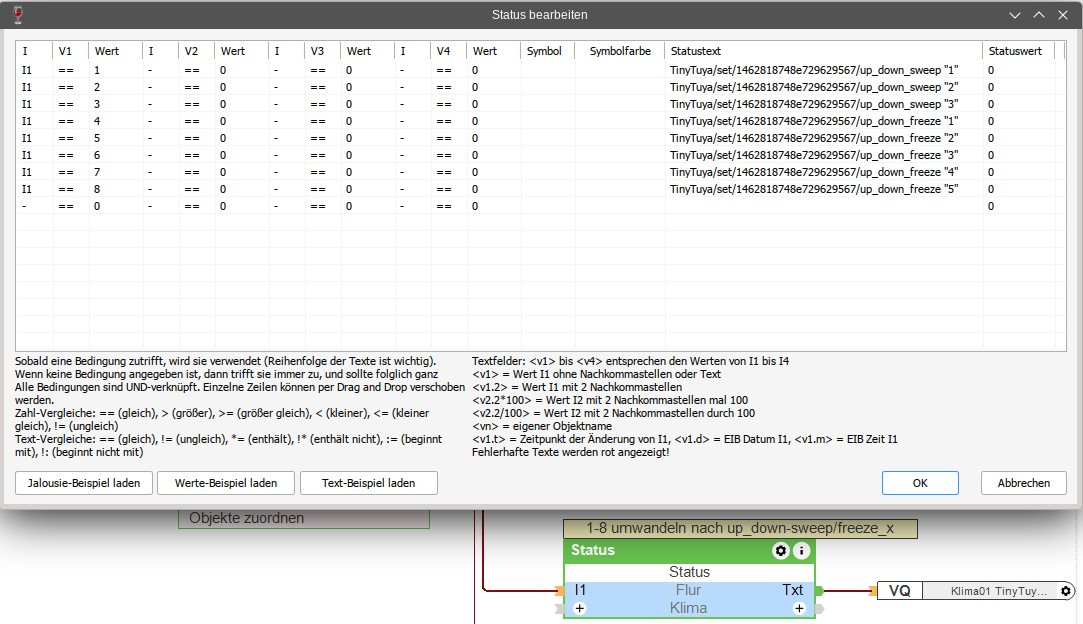Viewport: 1083px width, 624px height.
Task: Show the Status block info icon
Action: pos(801,550)
